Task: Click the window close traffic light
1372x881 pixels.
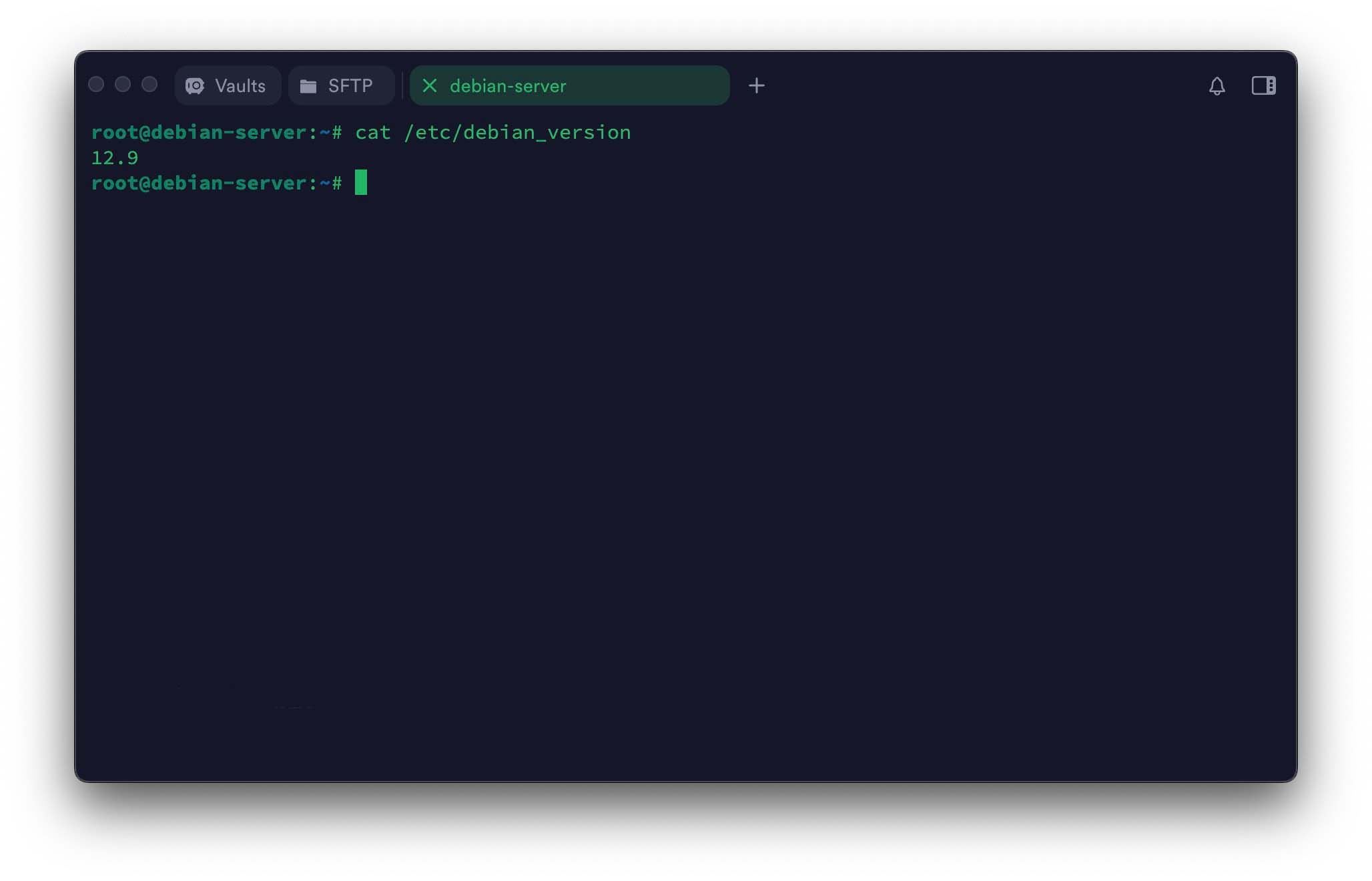Action: pos(96,84)
